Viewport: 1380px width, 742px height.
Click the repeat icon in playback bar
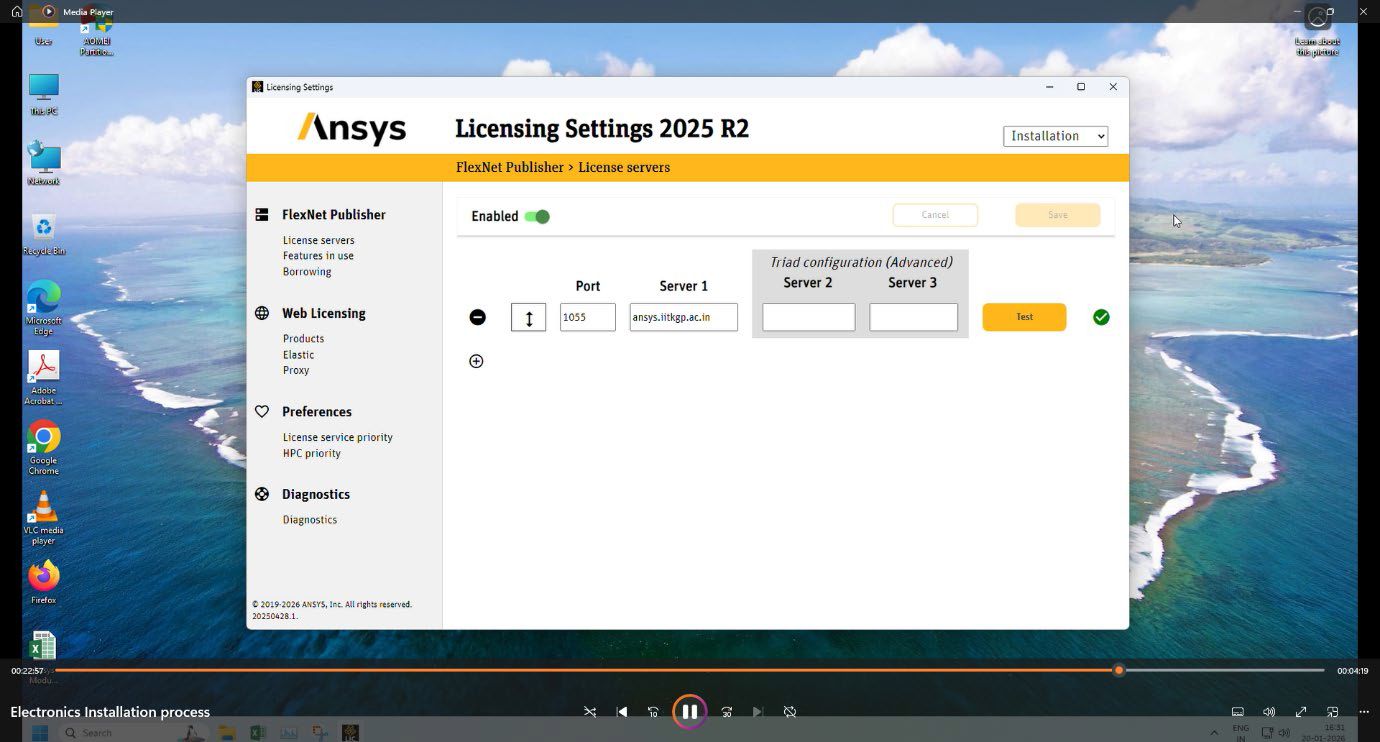coord(790,712)
